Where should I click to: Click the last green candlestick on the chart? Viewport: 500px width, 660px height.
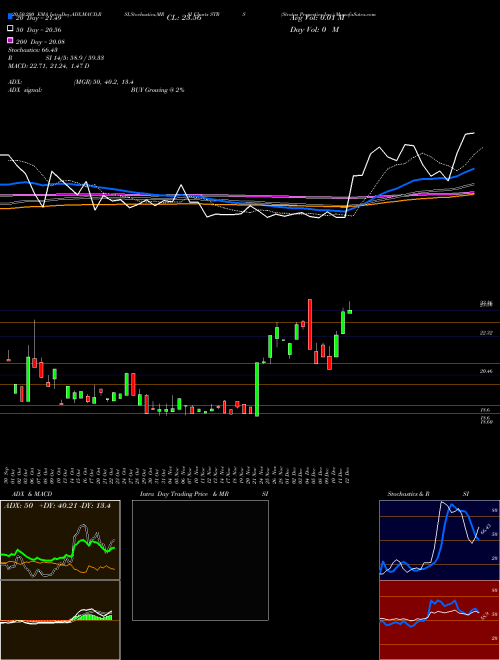coord(349,312)
